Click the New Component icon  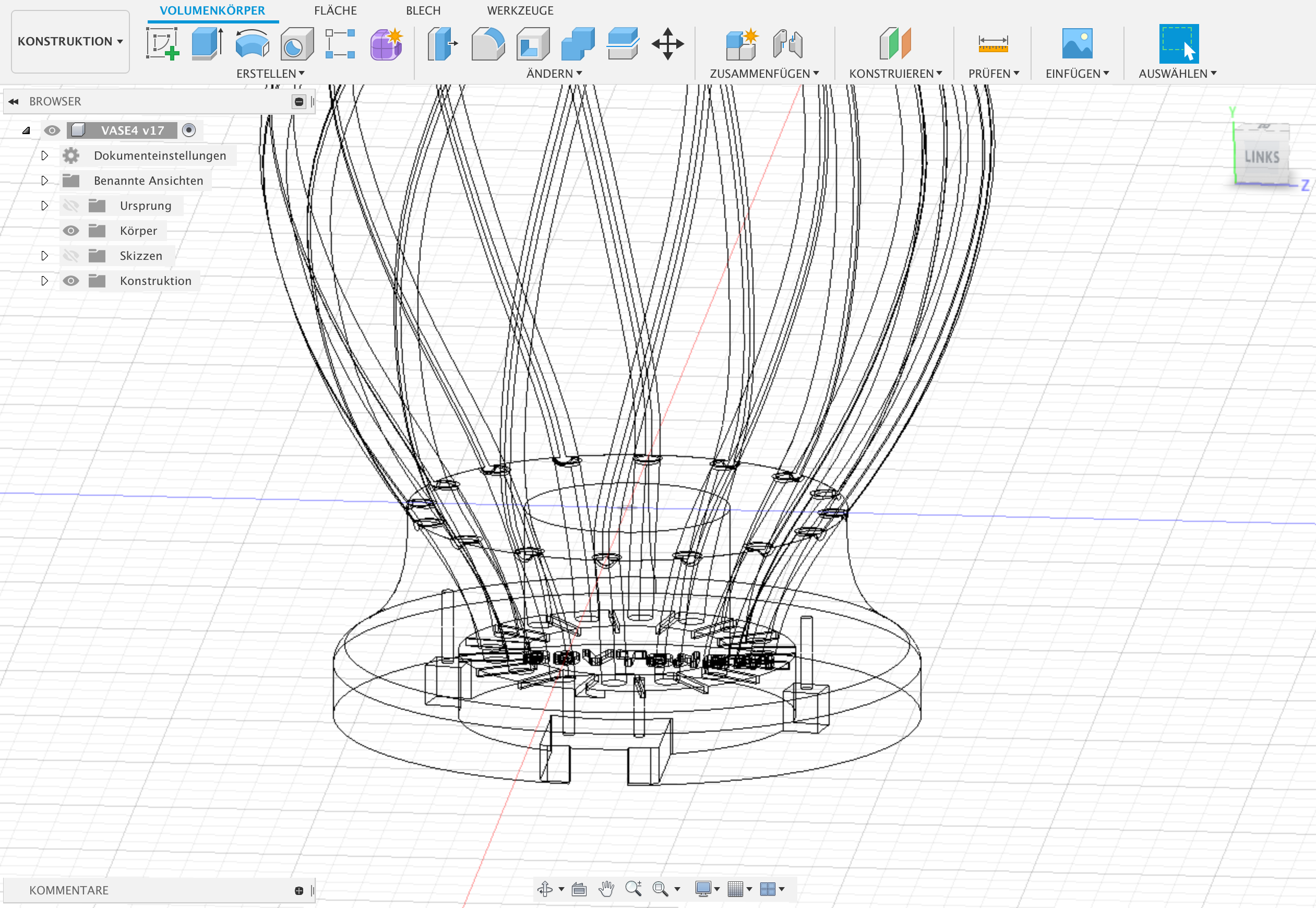point(742,43)
